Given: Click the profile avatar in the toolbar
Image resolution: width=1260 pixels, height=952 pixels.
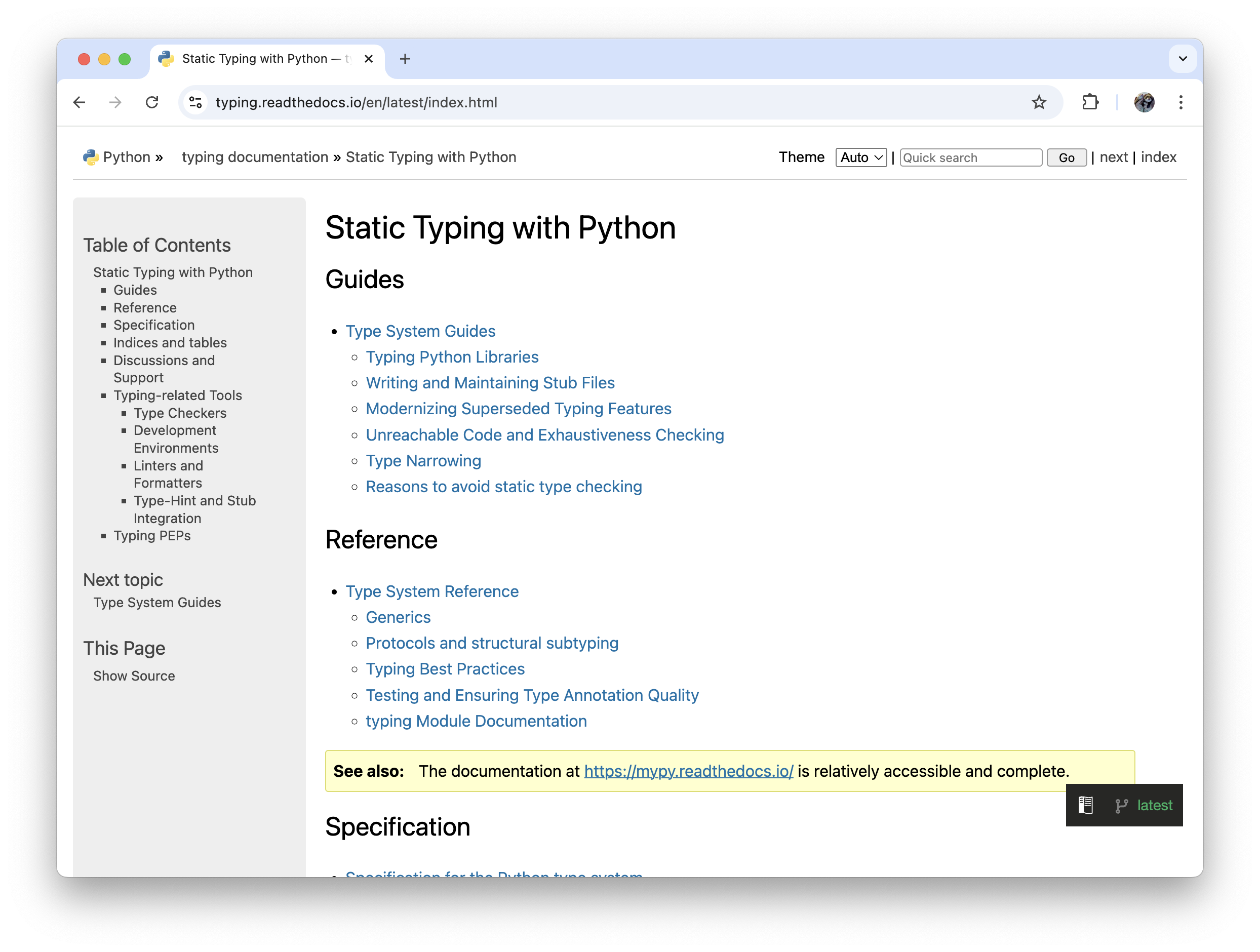Looking at the screenshot, I should point(1144,103).
